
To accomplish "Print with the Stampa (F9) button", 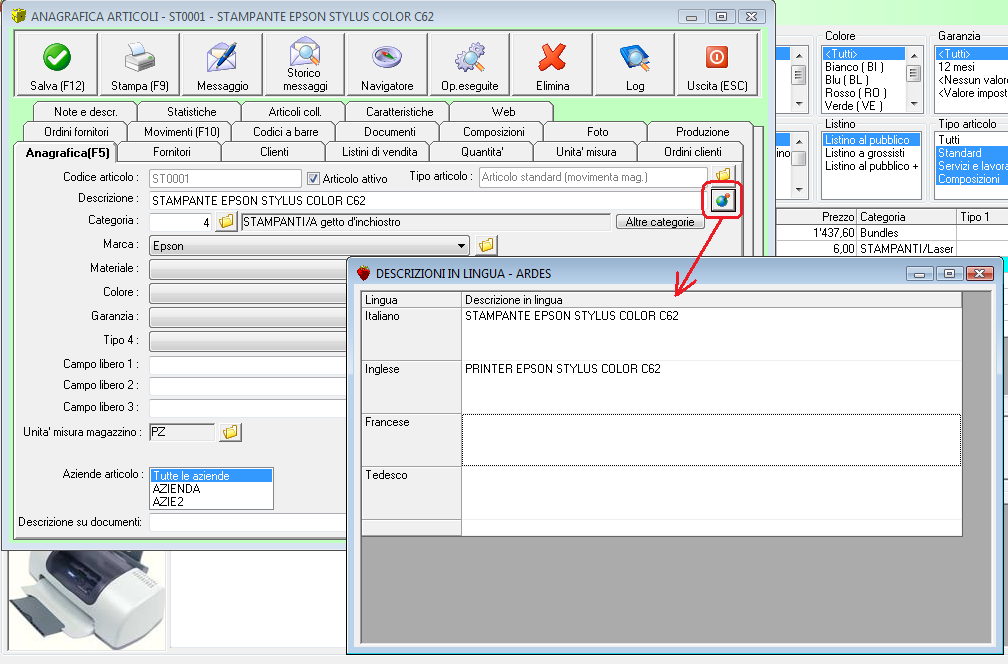I will coord(140,65).
